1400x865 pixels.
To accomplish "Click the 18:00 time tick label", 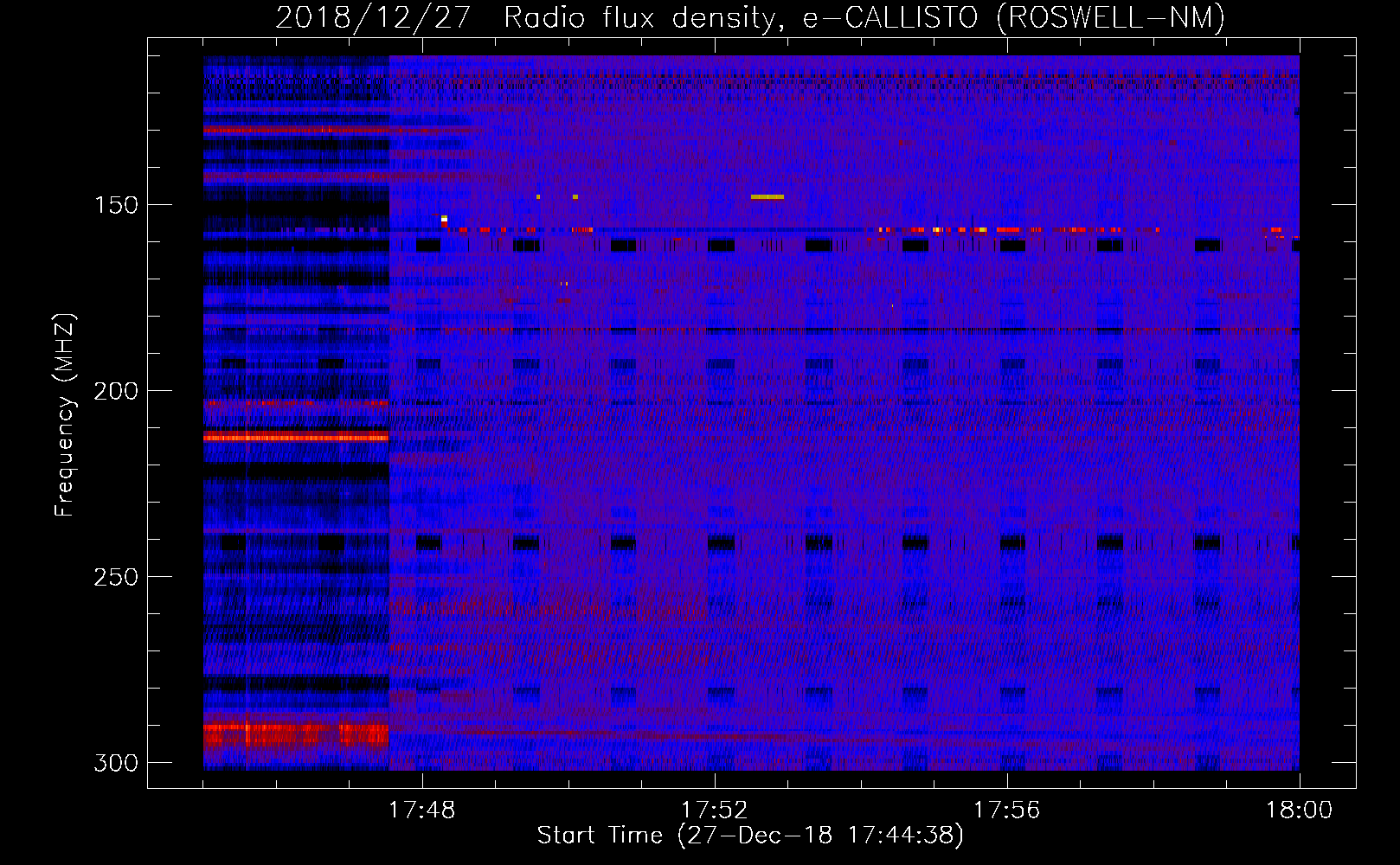I will point(1299,811).
